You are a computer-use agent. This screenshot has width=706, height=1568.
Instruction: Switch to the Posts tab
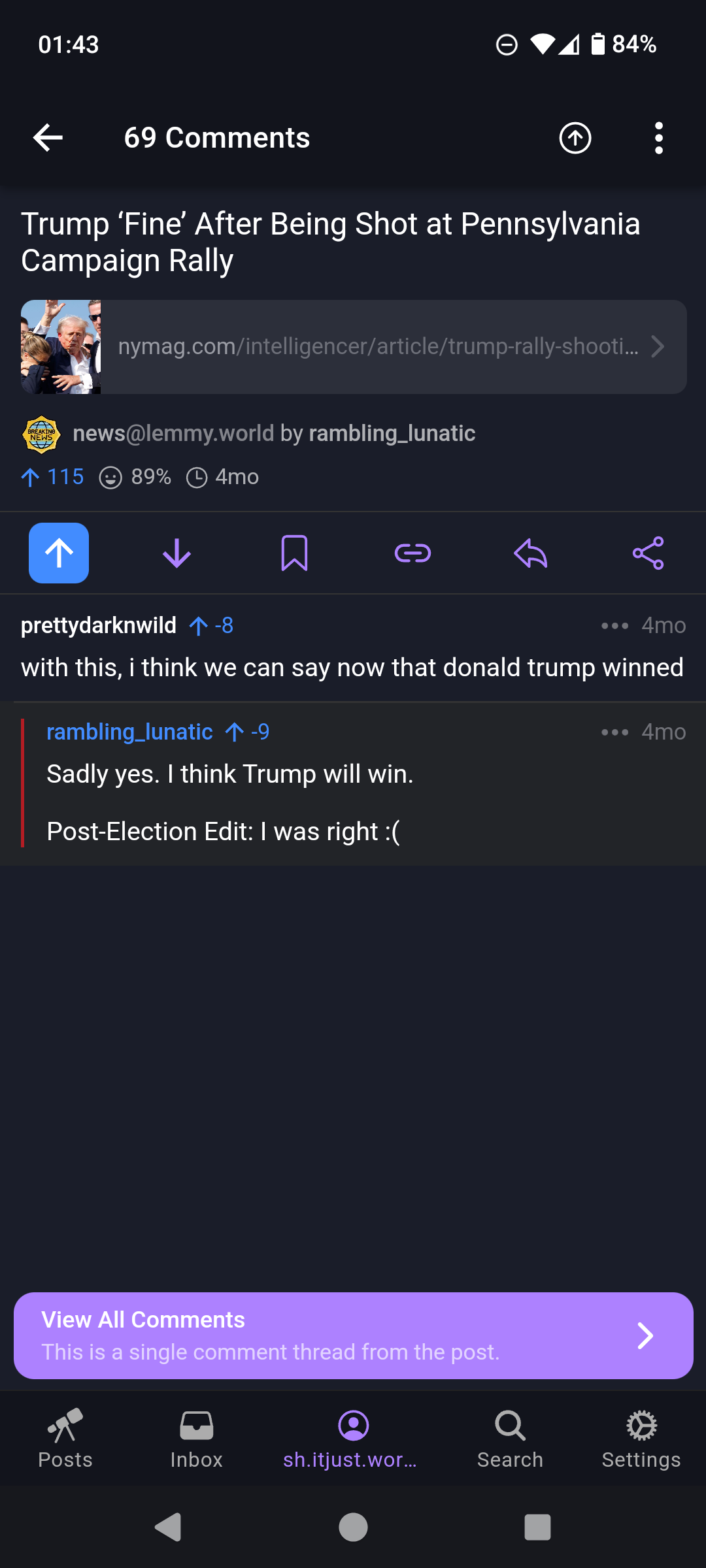pyautogui.click(x=65, y=1439)
